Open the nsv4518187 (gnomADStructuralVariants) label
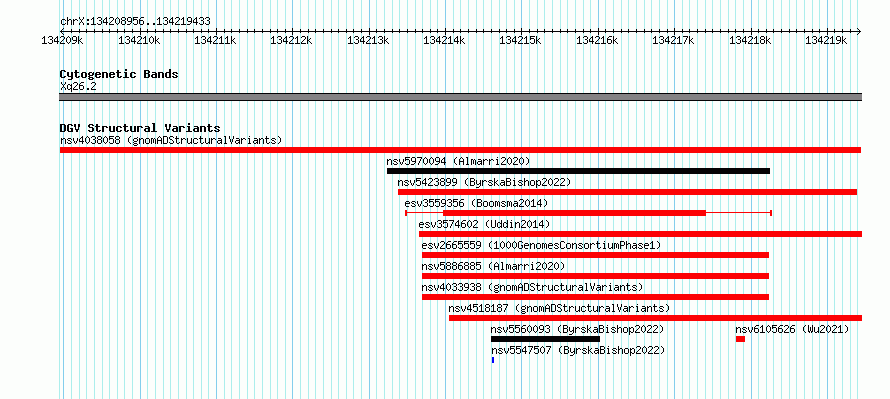This screenshot has width=890, height=399. tap(559, 308)
